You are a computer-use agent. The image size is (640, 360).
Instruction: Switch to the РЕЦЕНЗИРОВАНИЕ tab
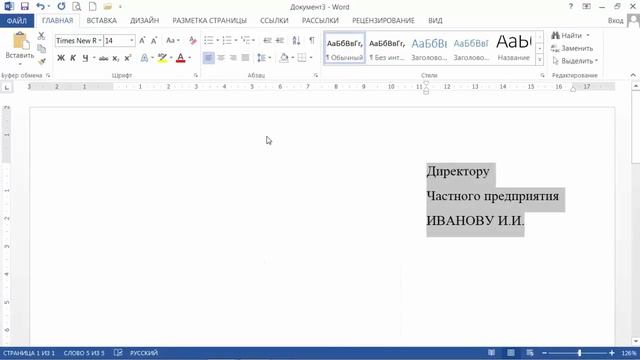(x=383, y=20)
